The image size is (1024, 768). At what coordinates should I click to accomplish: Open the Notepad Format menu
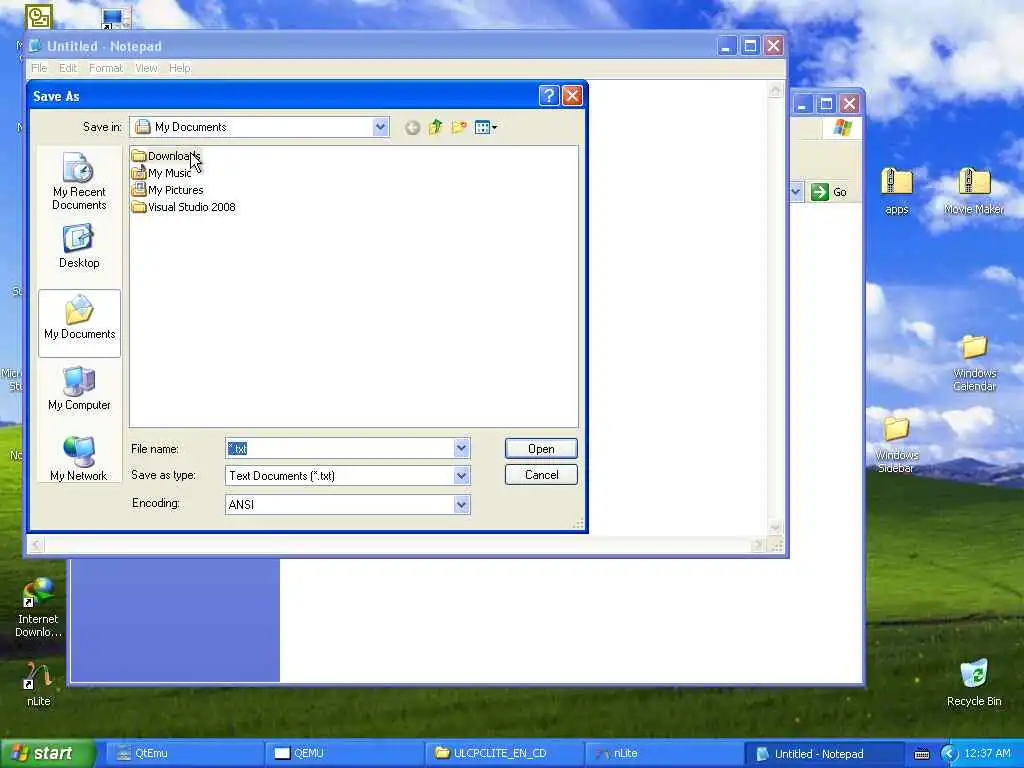pos(106,68)
